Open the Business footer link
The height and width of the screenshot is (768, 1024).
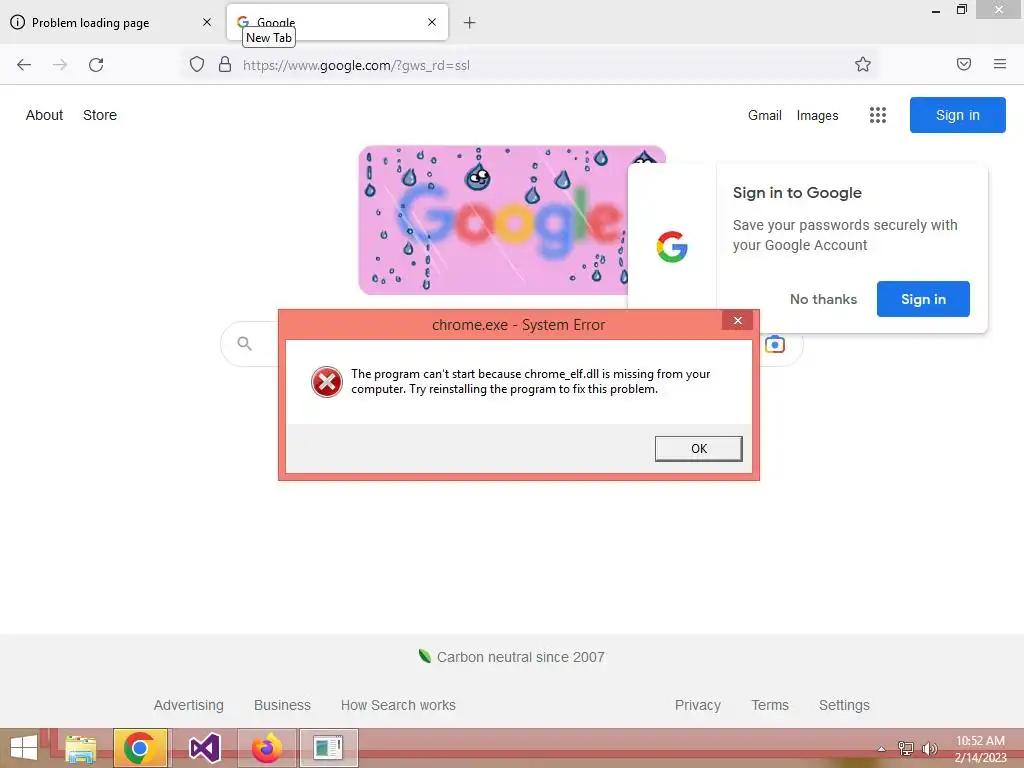(282, 705)
